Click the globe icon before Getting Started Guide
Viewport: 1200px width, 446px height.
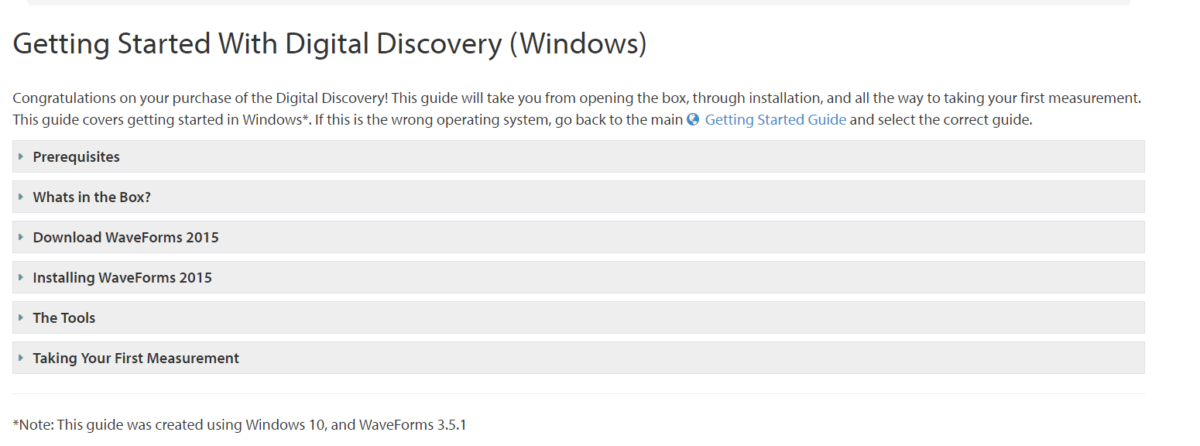coord(693,120)
